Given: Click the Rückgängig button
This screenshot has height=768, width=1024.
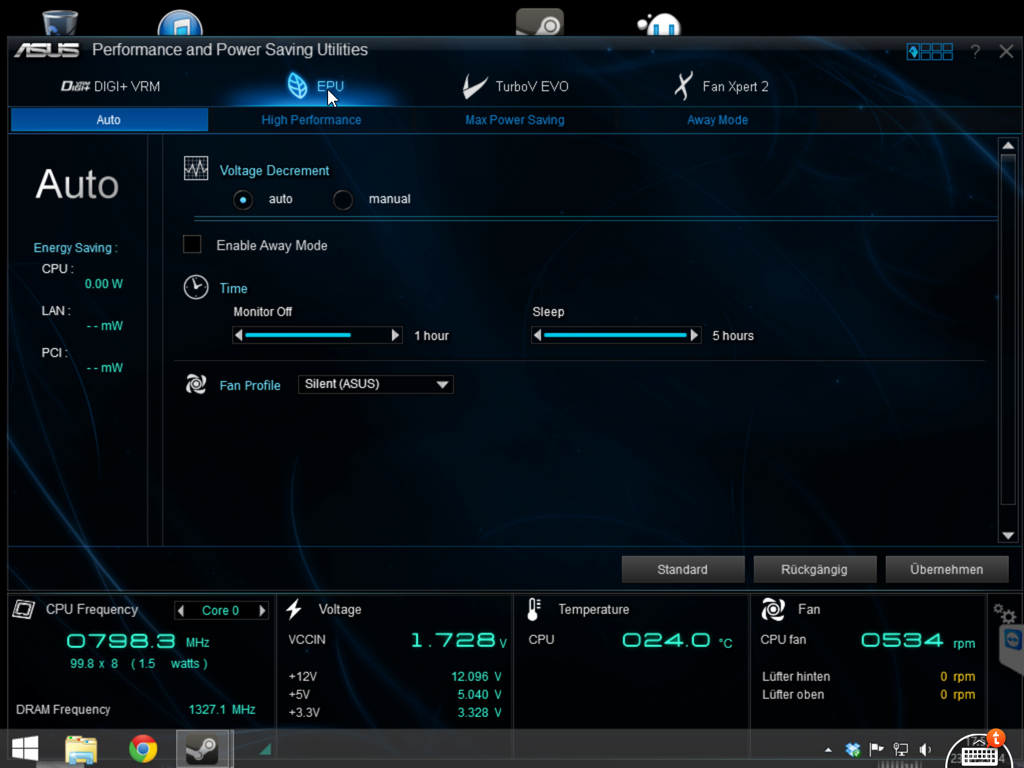Looking at the screenshot, I should (x=814, y=569).
